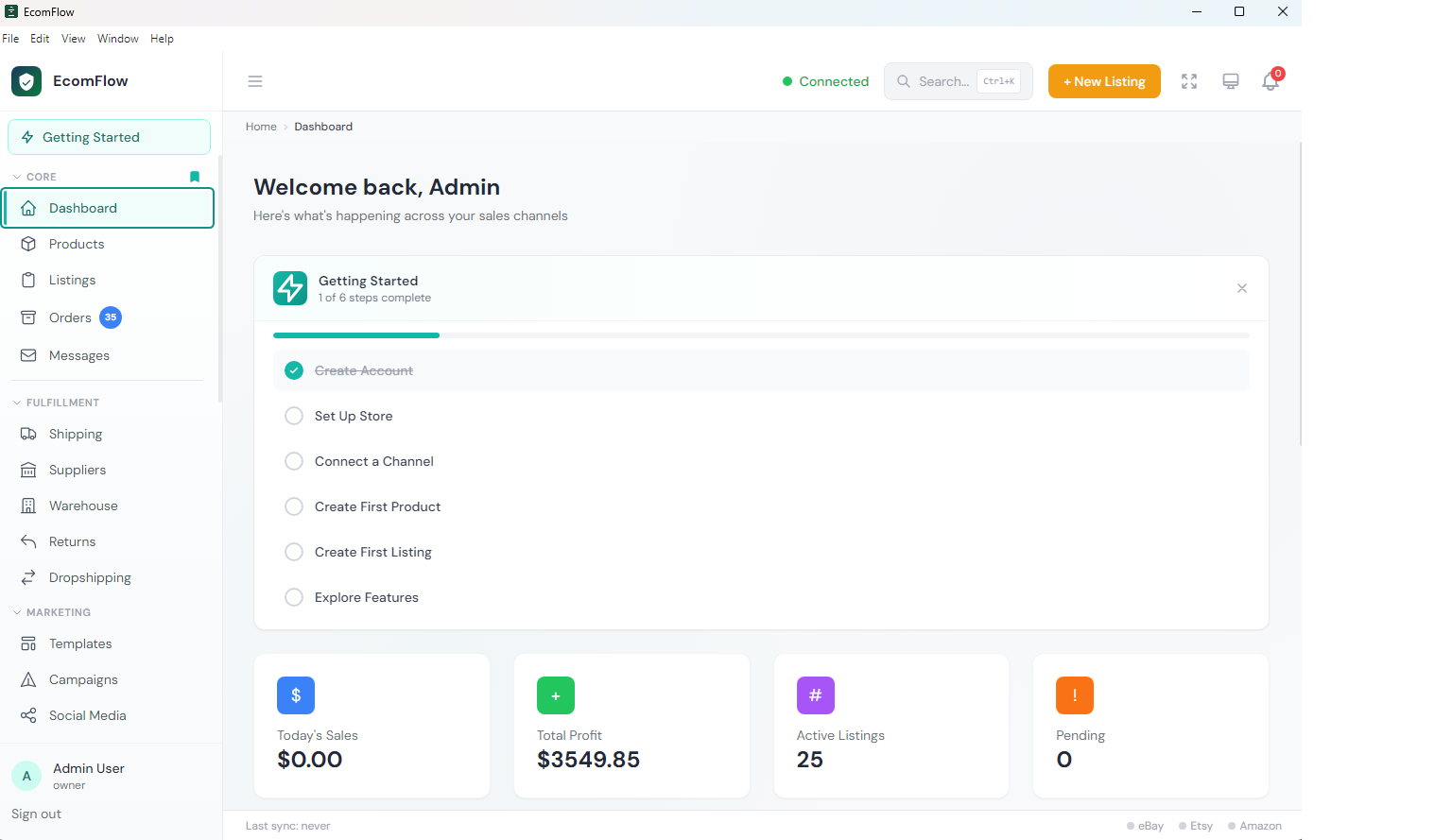Open the notifications bell
Viewport: 1452px width, 840px height.
coord(1270,81)
